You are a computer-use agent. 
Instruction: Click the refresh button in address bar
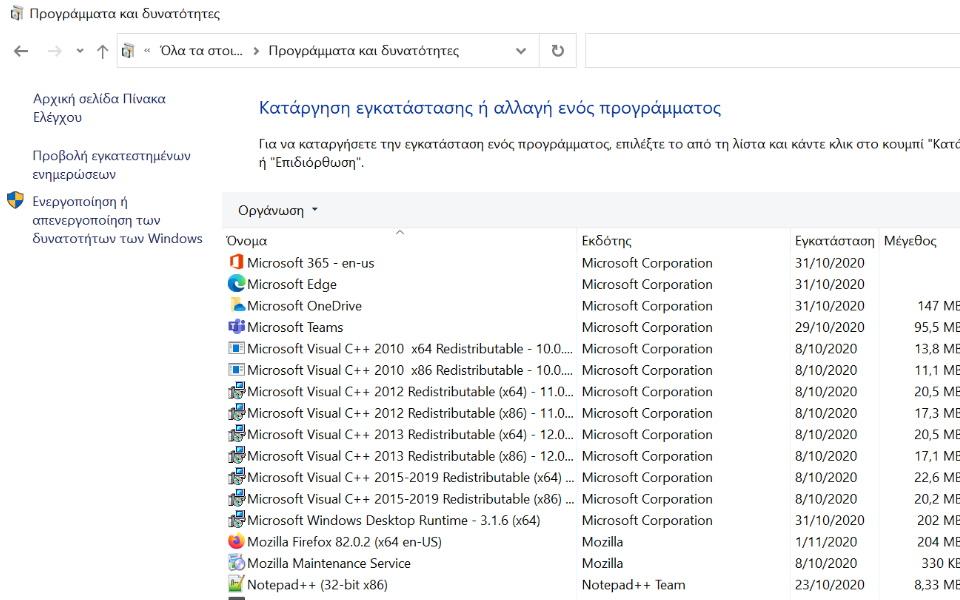point(557,51)
